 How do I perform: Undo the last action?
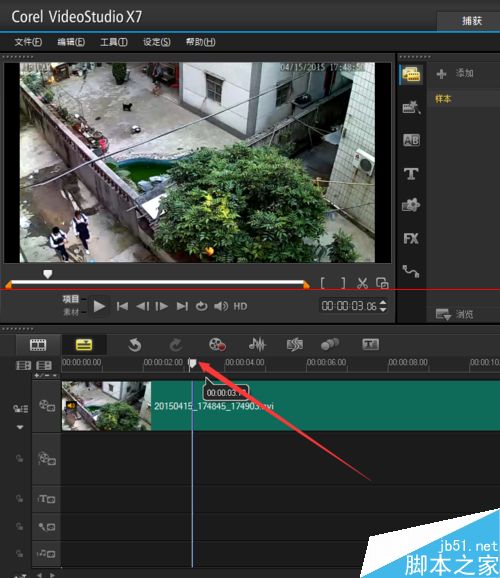click(135, 345)
